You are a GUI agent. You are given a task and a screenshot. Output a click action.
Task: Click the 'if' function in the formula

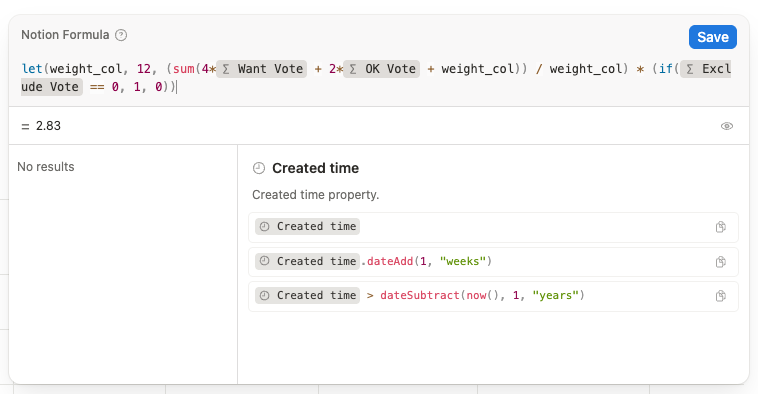coord(666,69)
